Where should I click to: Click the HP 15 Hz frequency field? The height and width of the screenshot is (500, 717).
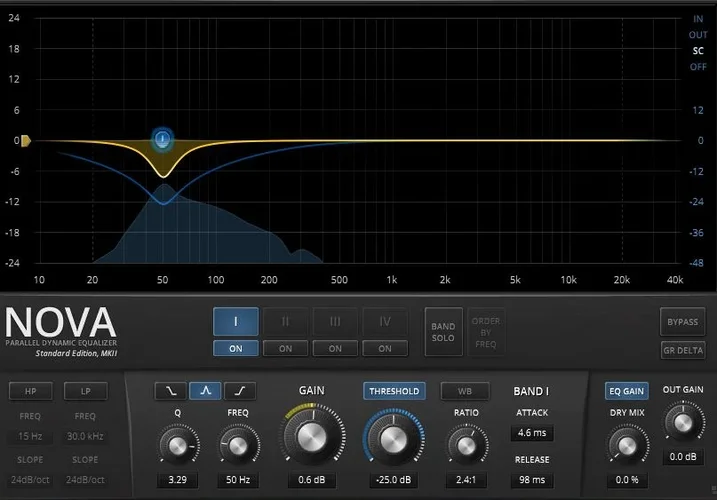point(30,436)
